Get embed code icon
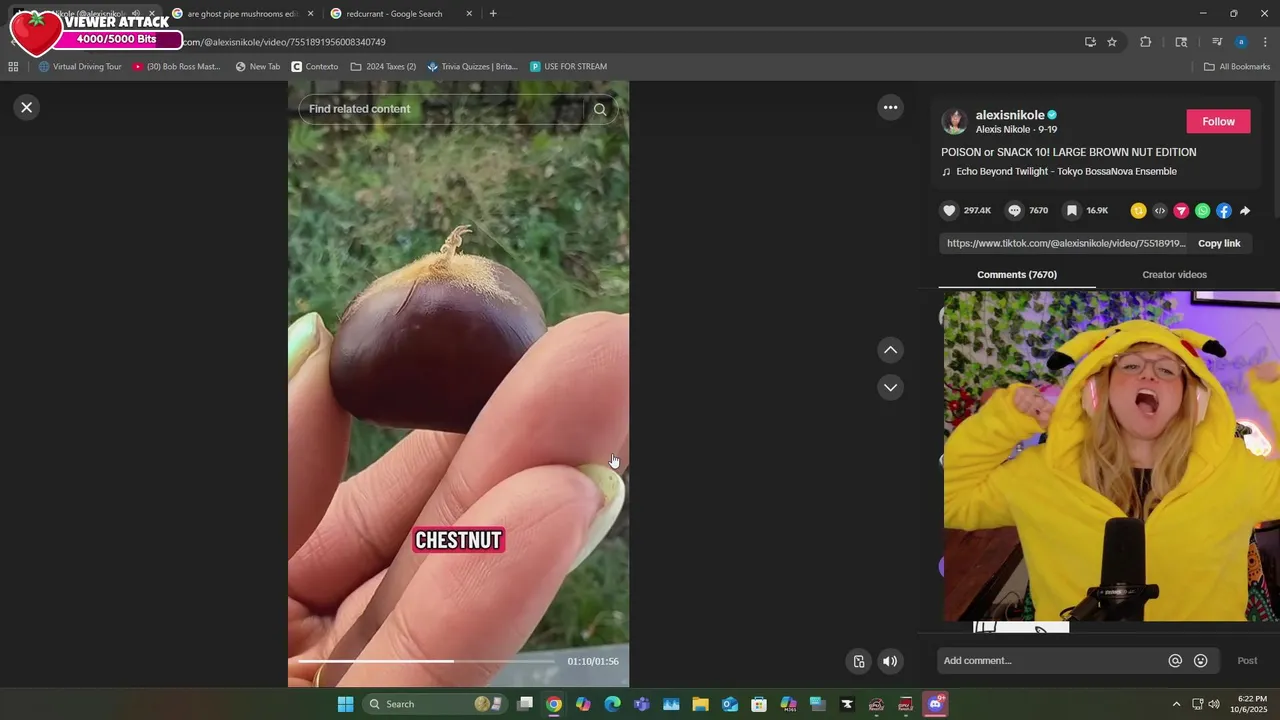Viewport: 1280px width, 720px height. coord(1160,211)
